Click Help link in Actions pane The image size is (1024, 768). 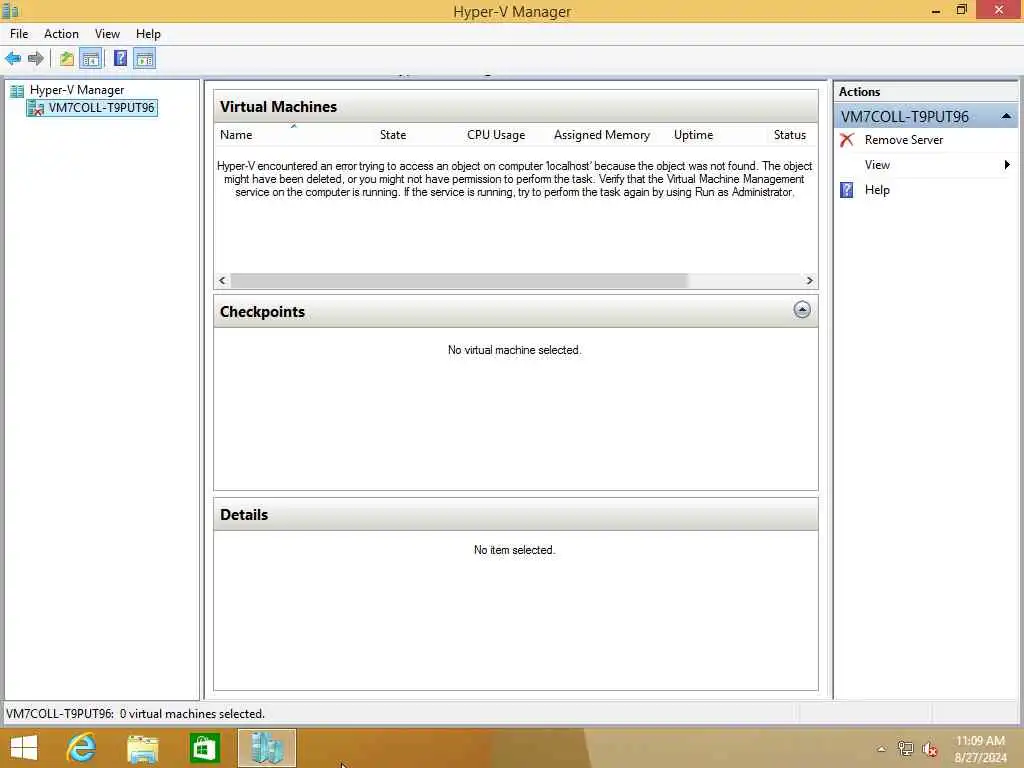point(877,190)
